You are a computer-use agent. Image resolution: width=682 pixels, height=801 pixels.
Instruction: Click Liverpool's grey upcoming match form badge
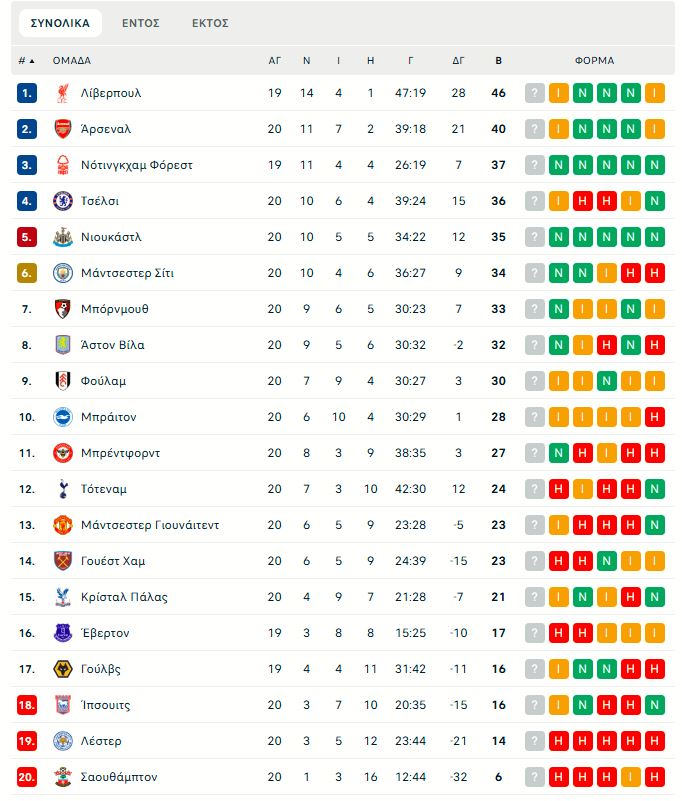click(x=535, y=93)
